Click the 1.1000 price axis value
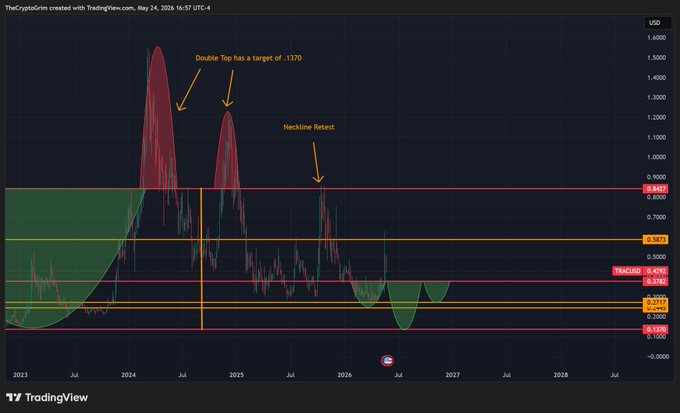680x413 pixels. tap(656, 137)
